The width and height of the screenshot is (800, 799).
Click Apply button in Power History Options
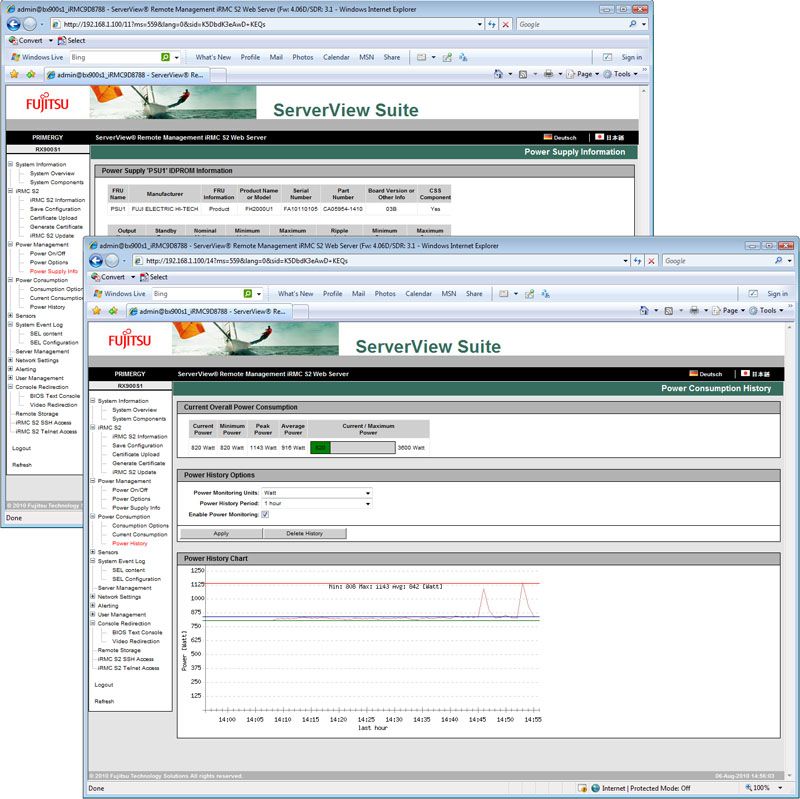coord(221,533)
